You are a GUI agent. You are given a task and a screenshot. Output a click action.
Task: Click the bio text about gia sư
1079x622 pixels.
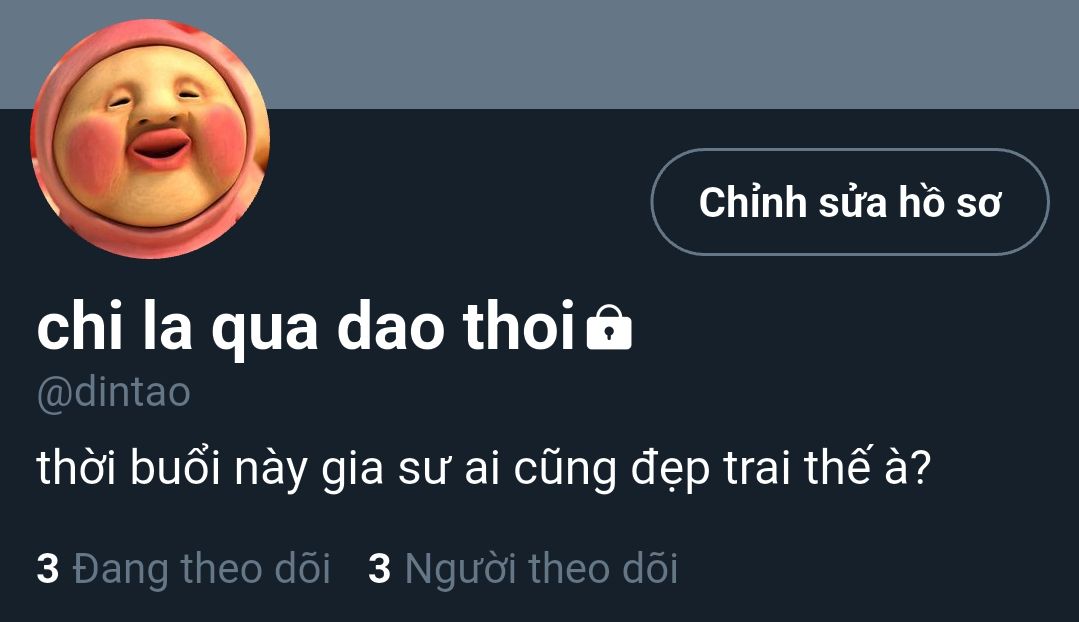click(484, 469)
